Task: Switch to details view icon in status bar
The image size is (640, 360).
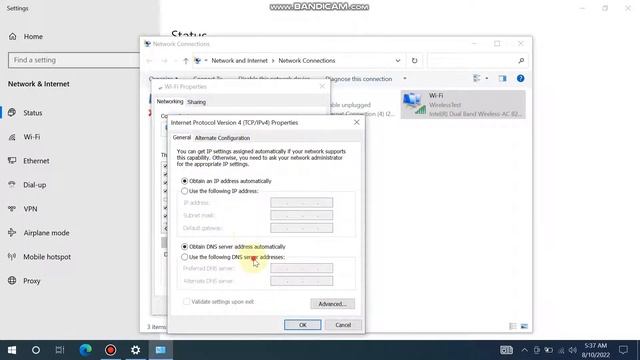Action: click(513, 326)
